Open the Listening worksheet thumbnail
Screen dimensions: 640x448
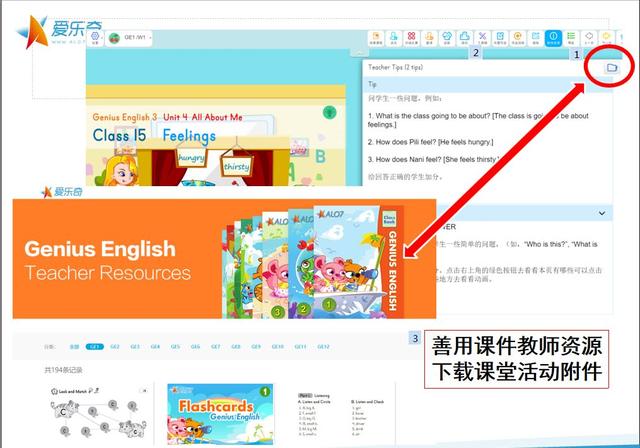(341, 414)
